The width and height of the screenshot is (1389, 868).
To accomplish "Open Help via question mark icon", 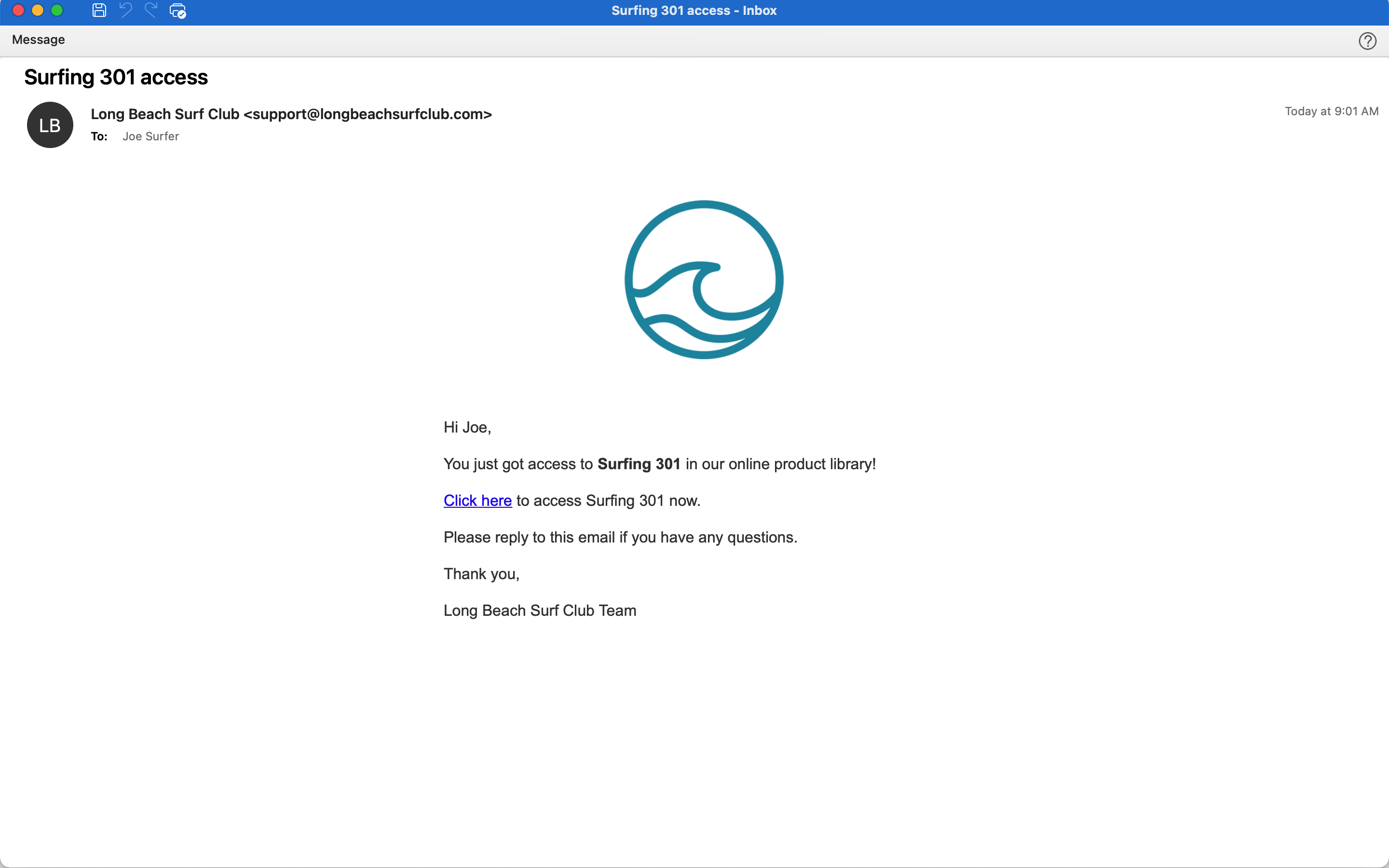I will [x=1367, y=41].
